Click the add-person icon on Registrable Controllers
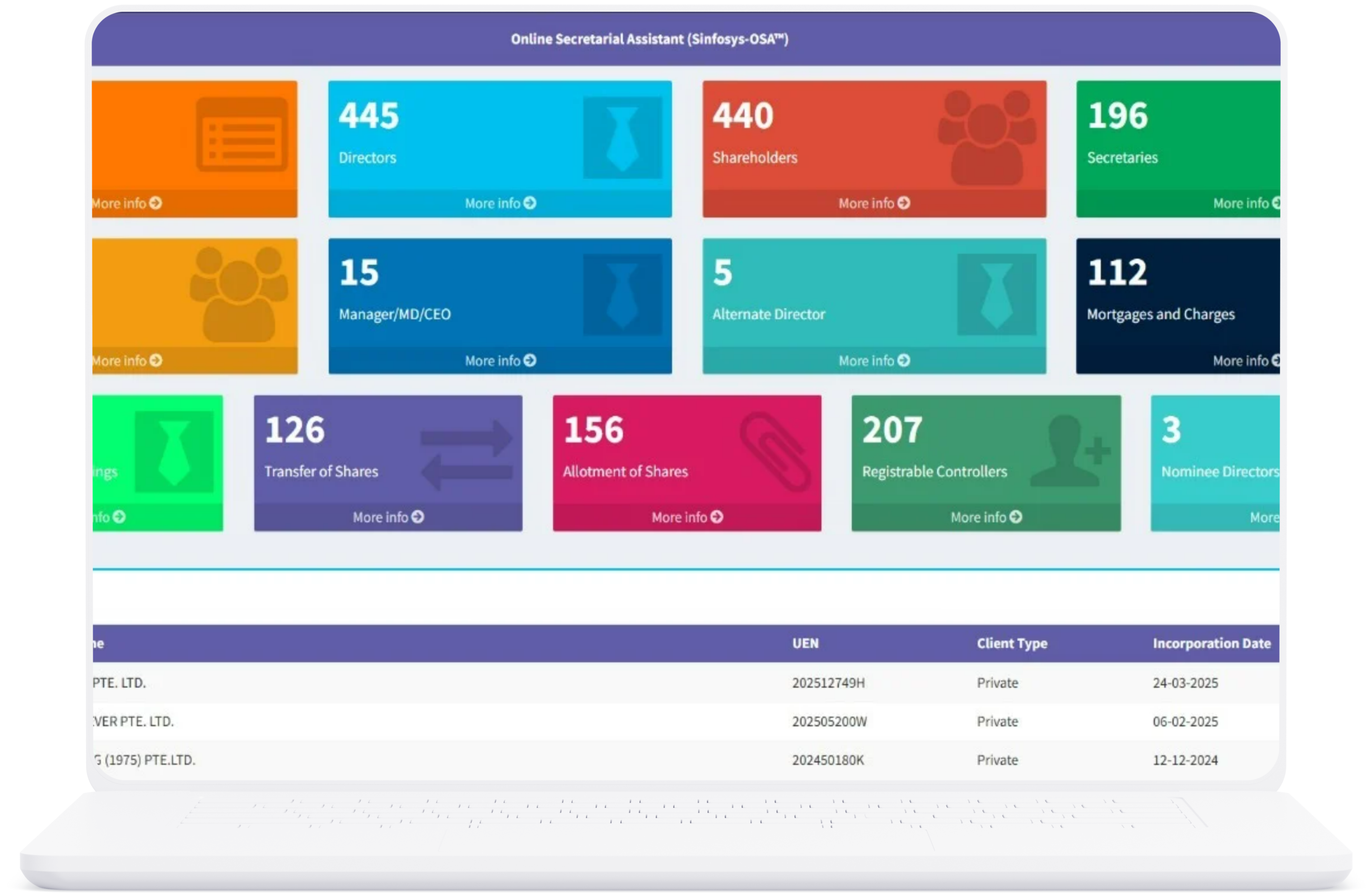This screenshot has width=1372, height=894. coord(1070,451)
